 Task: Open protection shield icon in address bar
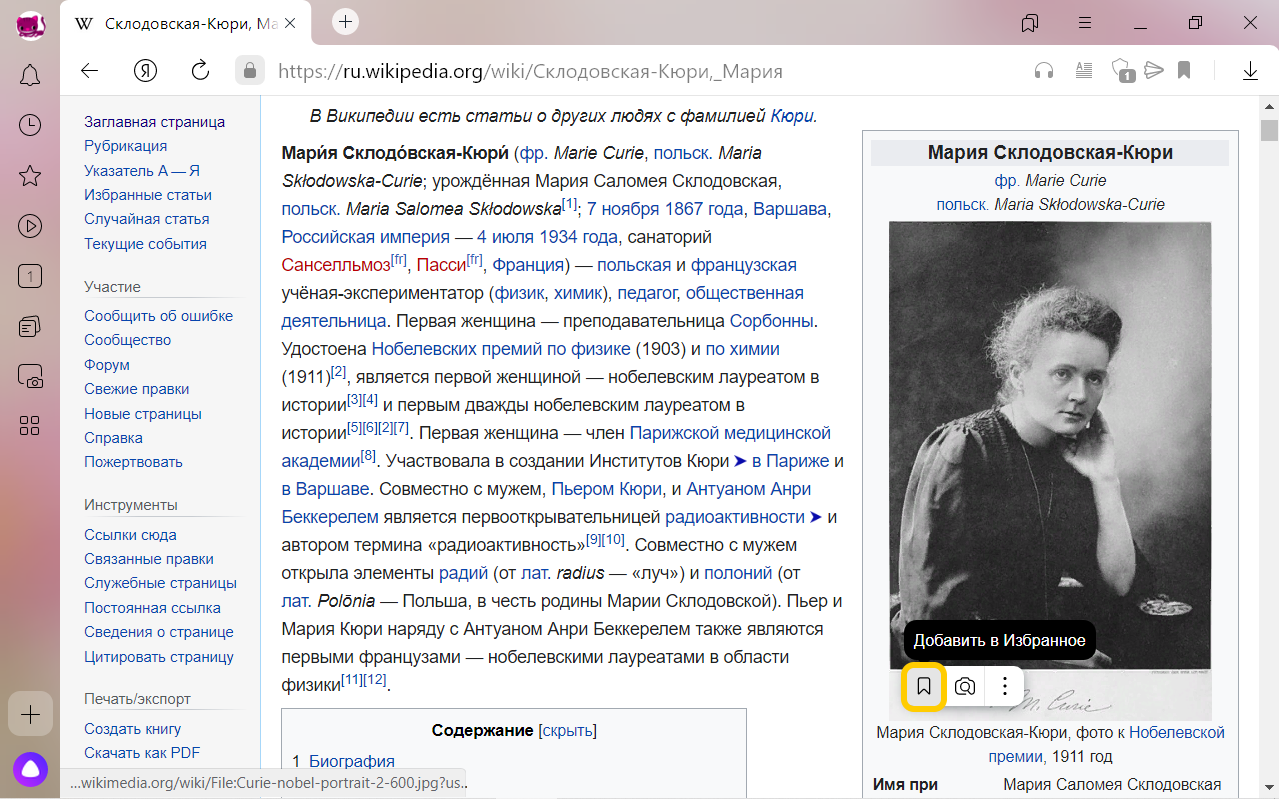coord(1122,70)
